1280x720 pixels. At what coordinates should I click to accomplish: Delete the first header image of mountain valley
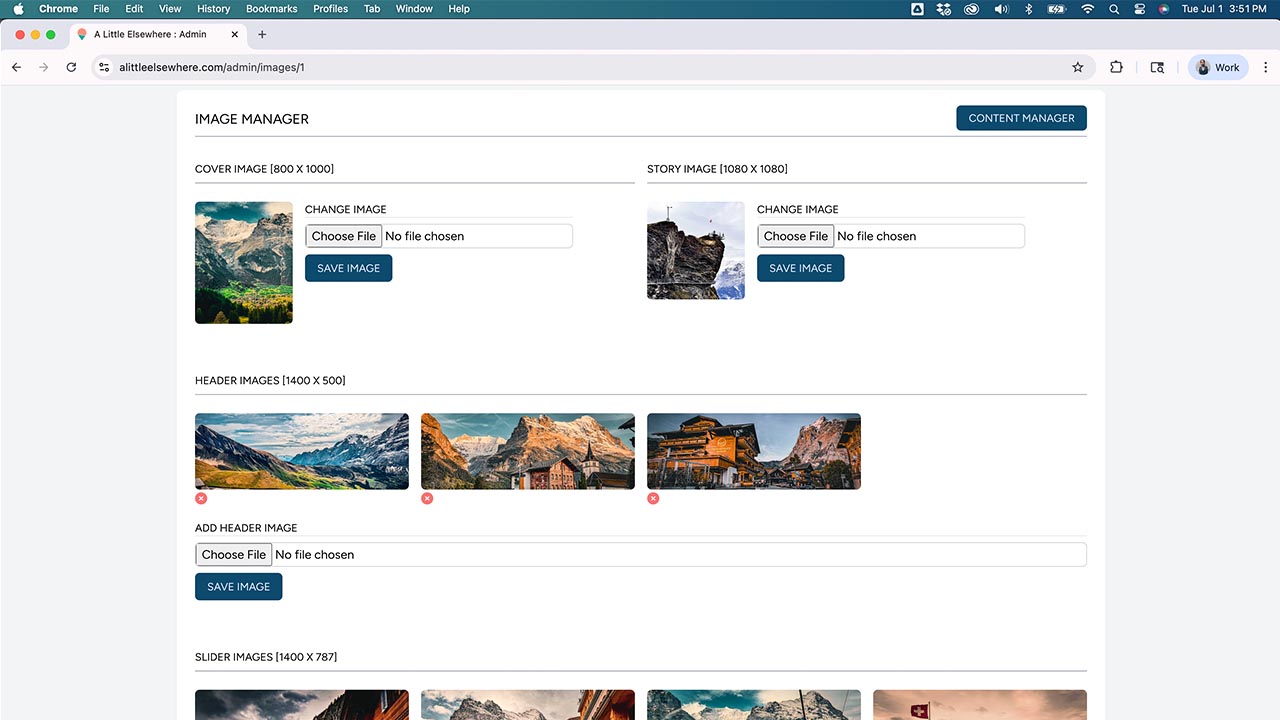tap(201, 498)
